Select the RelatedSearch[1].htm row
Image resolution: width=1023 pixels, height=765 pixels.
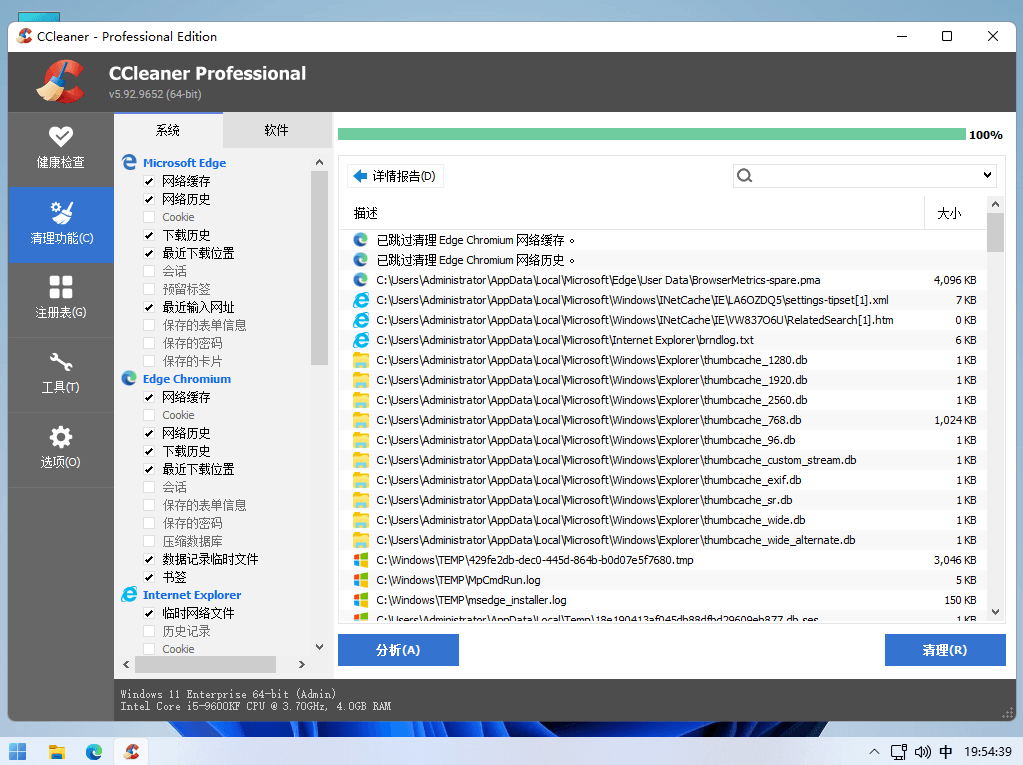click(x=662, y=320)
